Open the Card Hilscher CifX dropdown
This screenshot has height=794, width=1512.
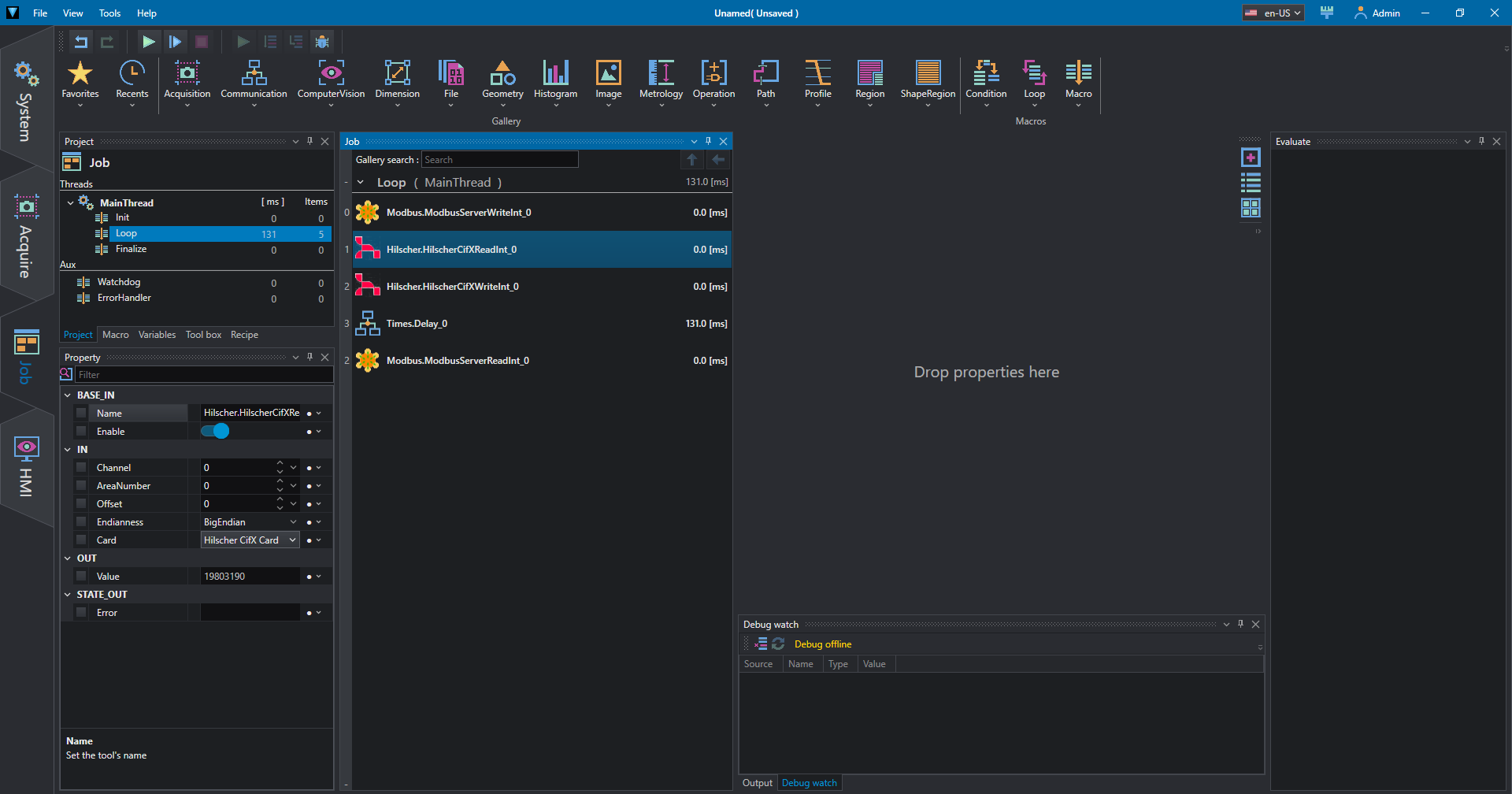point(292,540)
